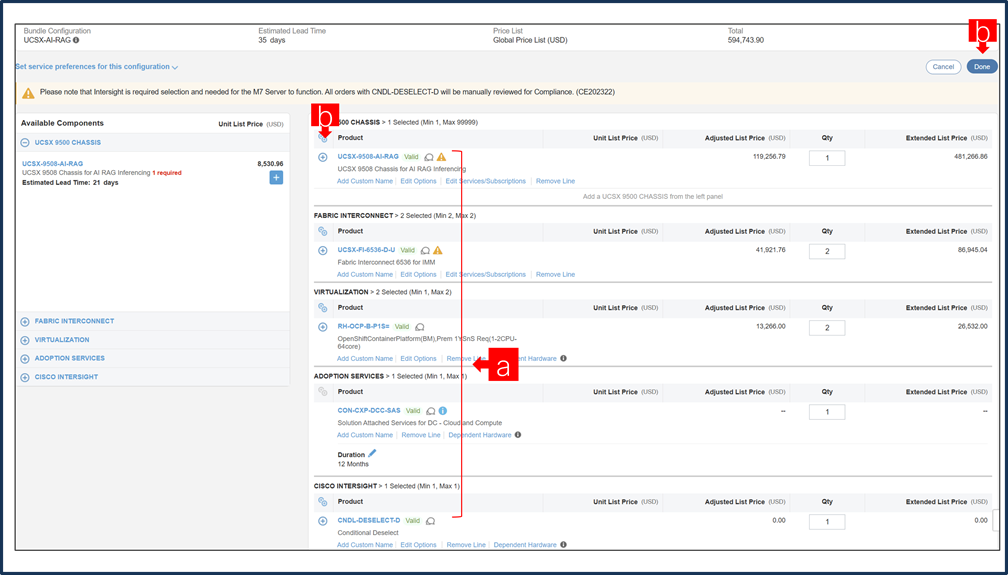Click the support headset icon beside CNDL-DESELECT-D
Screen dimensions: 1008x575
pyautogui.click(x=431, y=521)
